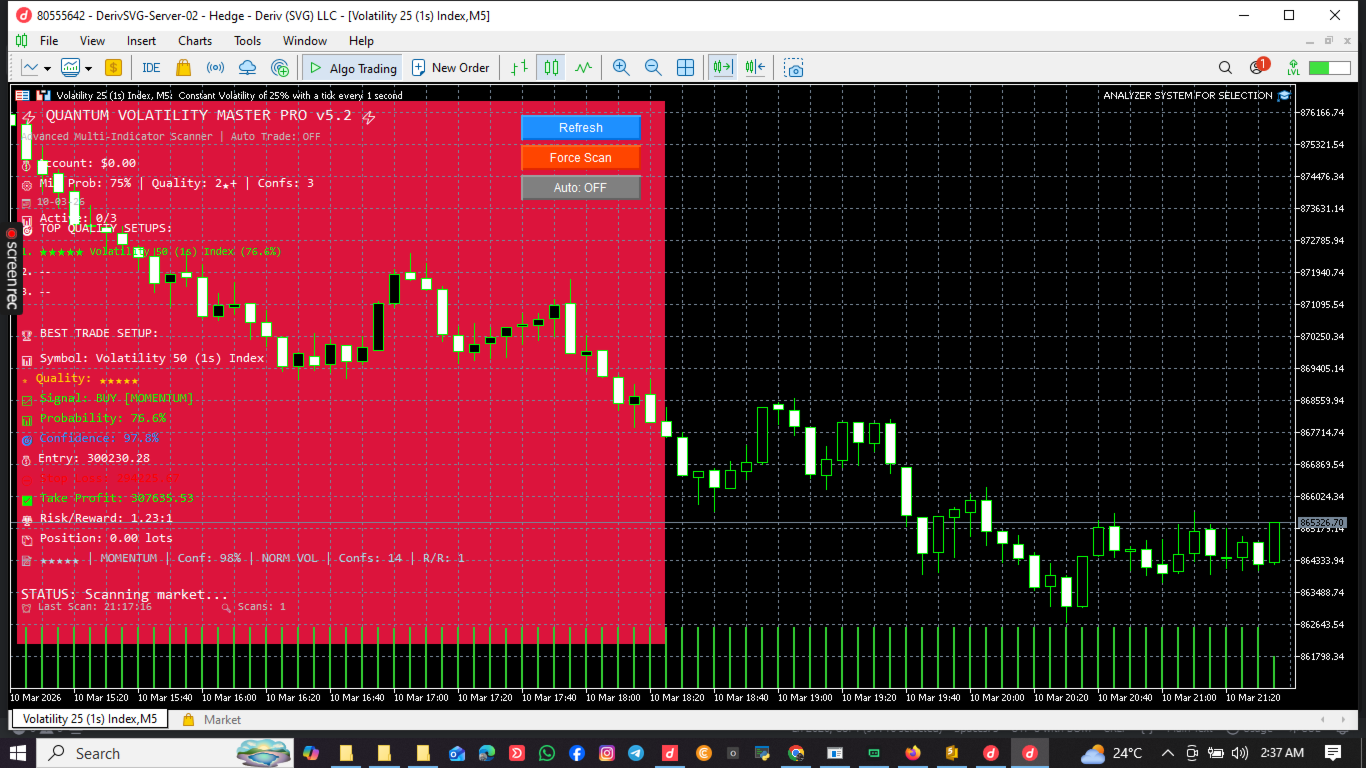Open the Insert menu
This screenshot has height=768, width=1366.
click(x=141, y=41)
